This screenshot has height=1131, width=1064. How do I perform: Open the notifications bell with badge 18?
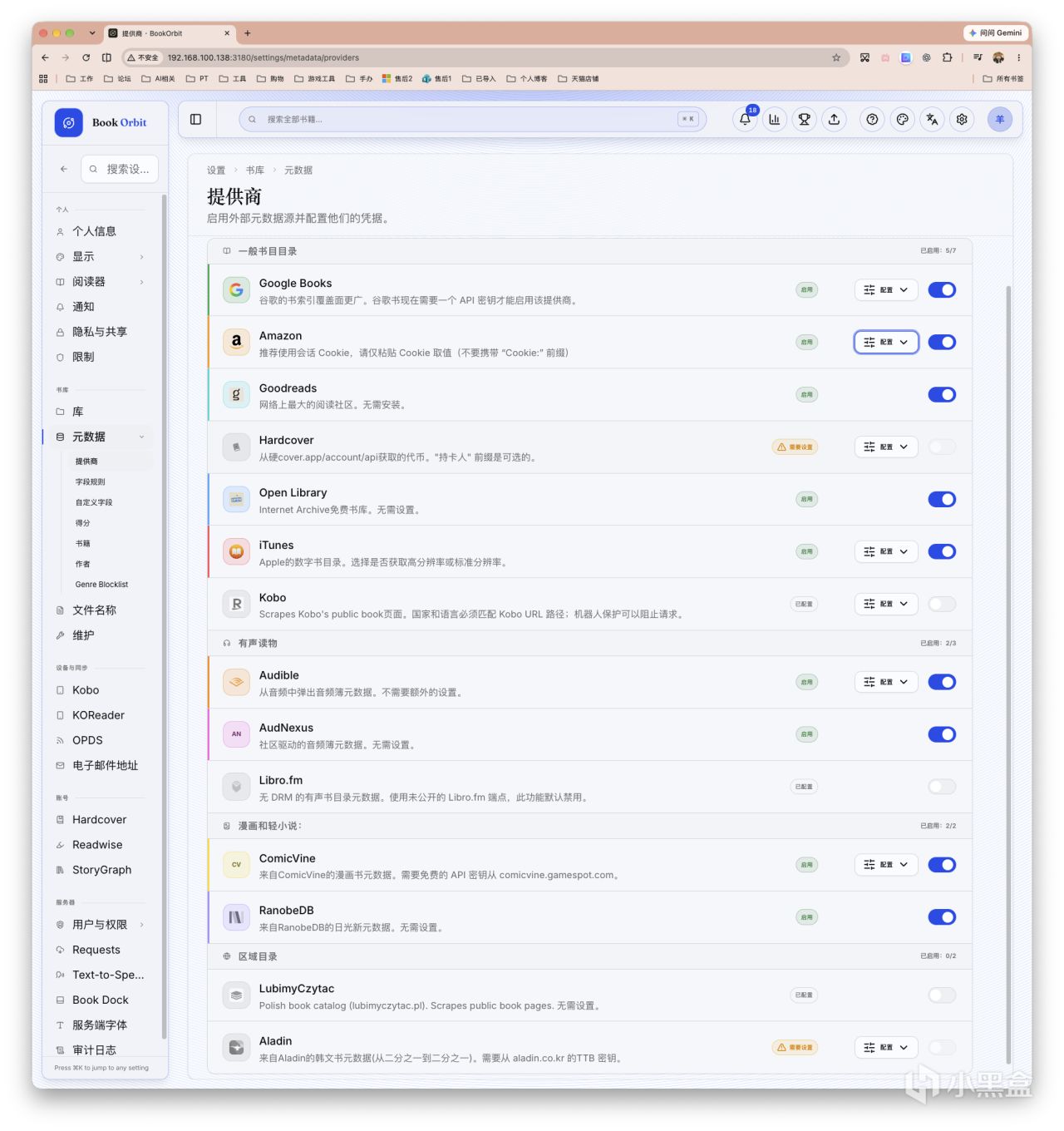point(745,120)
